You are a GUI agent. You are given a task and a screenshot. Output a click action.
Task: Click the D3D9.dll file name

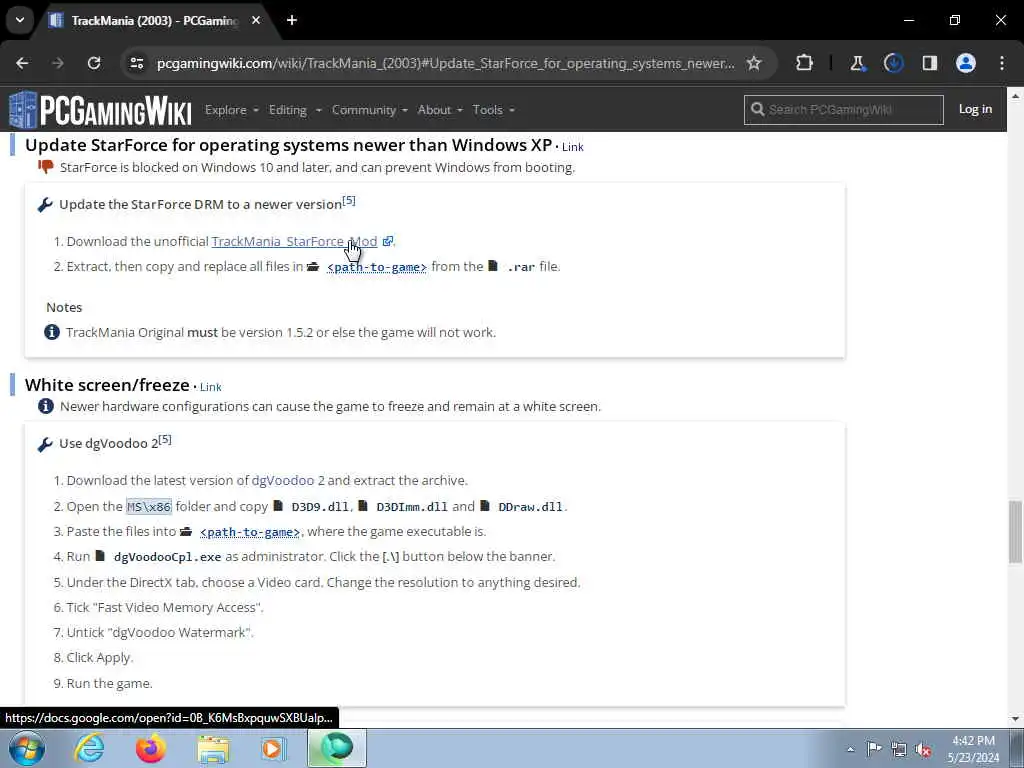pyautogui.click(x=320, y=507)
